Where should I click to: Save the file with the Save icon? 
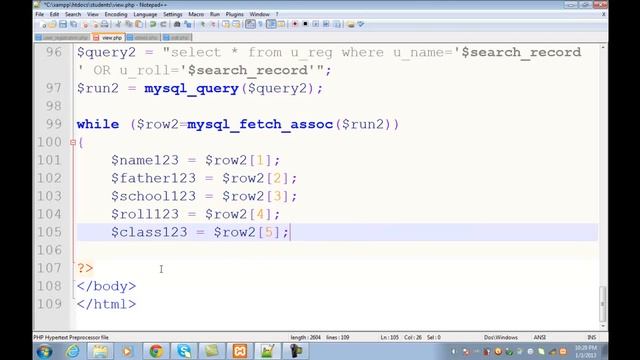(x=63, y=24)
